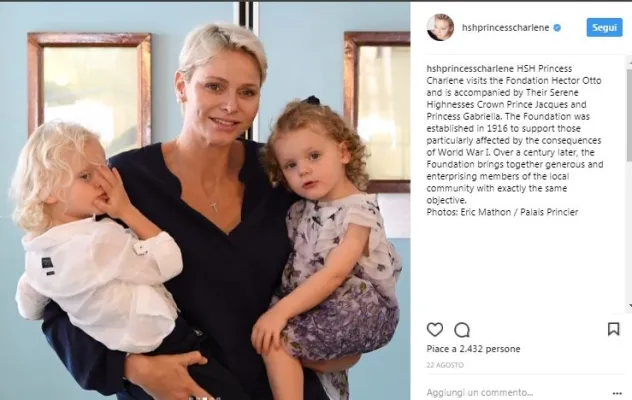This screenshot has height=400, width=632.
Task: Open more options three-dot menu
Action: [617, 393]
